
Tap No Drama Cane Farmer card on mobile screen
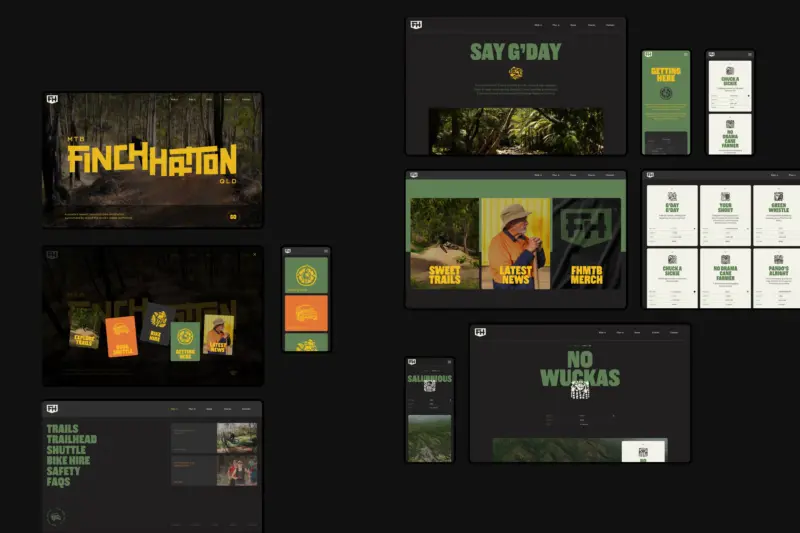click(730, 134)
